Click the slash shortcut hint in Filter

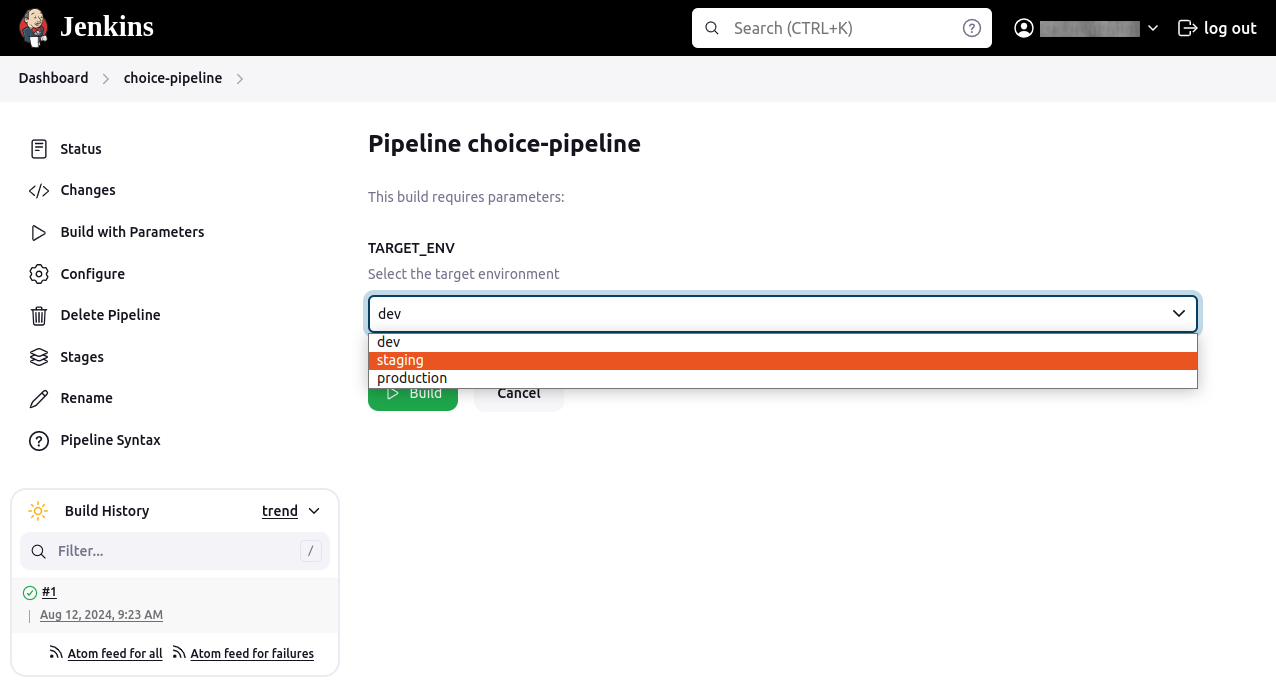coord(311,551)
